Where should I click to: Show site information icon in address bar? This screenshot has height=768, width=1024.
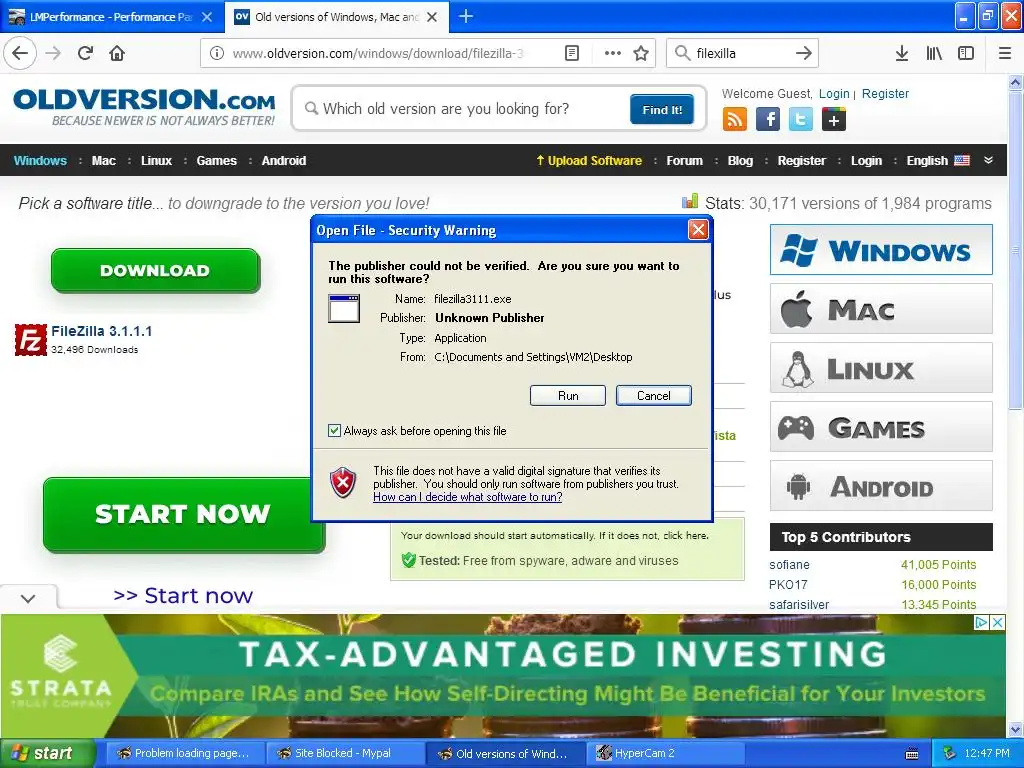click(217, 53)
